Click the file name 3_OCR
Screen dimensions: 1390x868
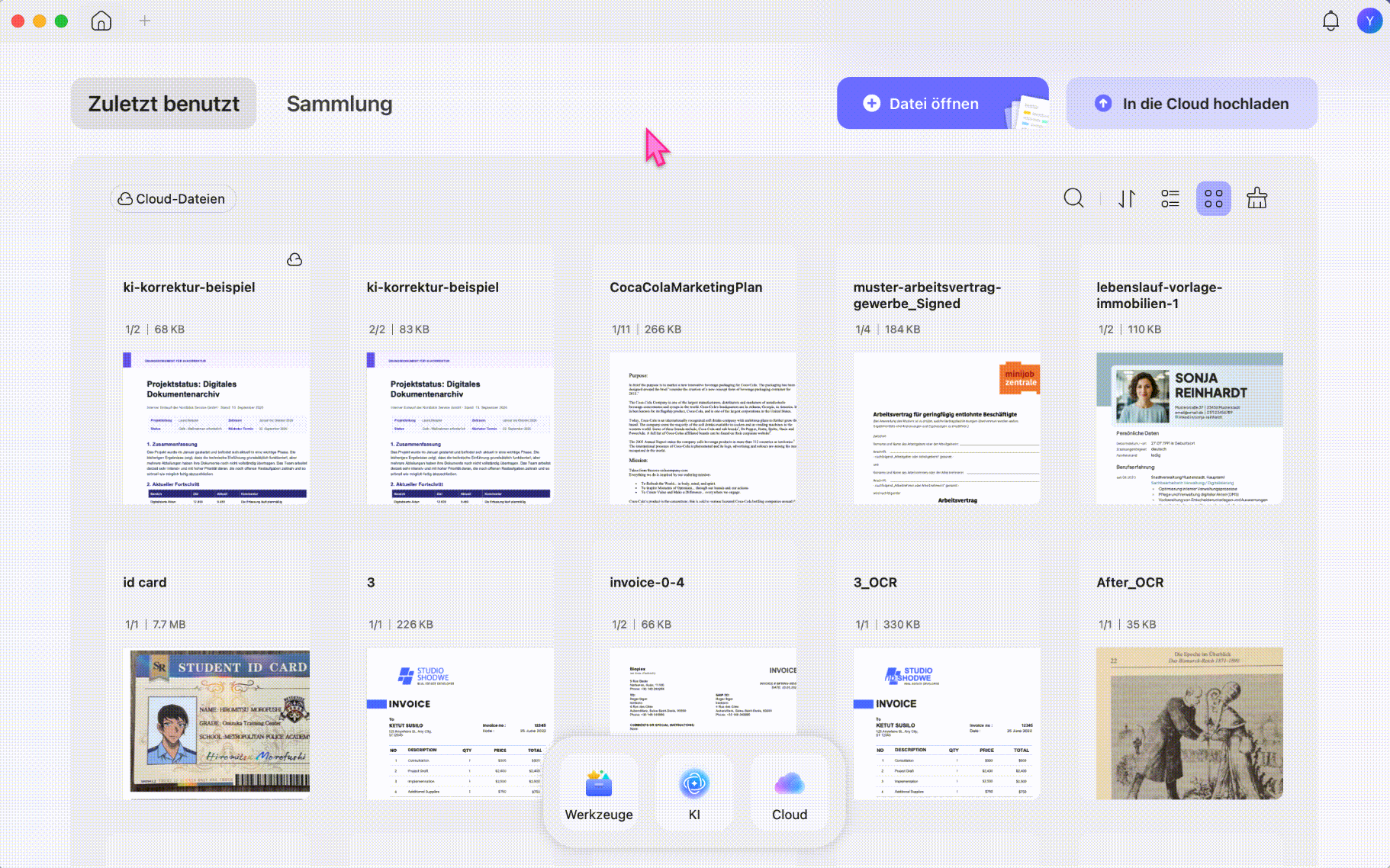(875, 582)
